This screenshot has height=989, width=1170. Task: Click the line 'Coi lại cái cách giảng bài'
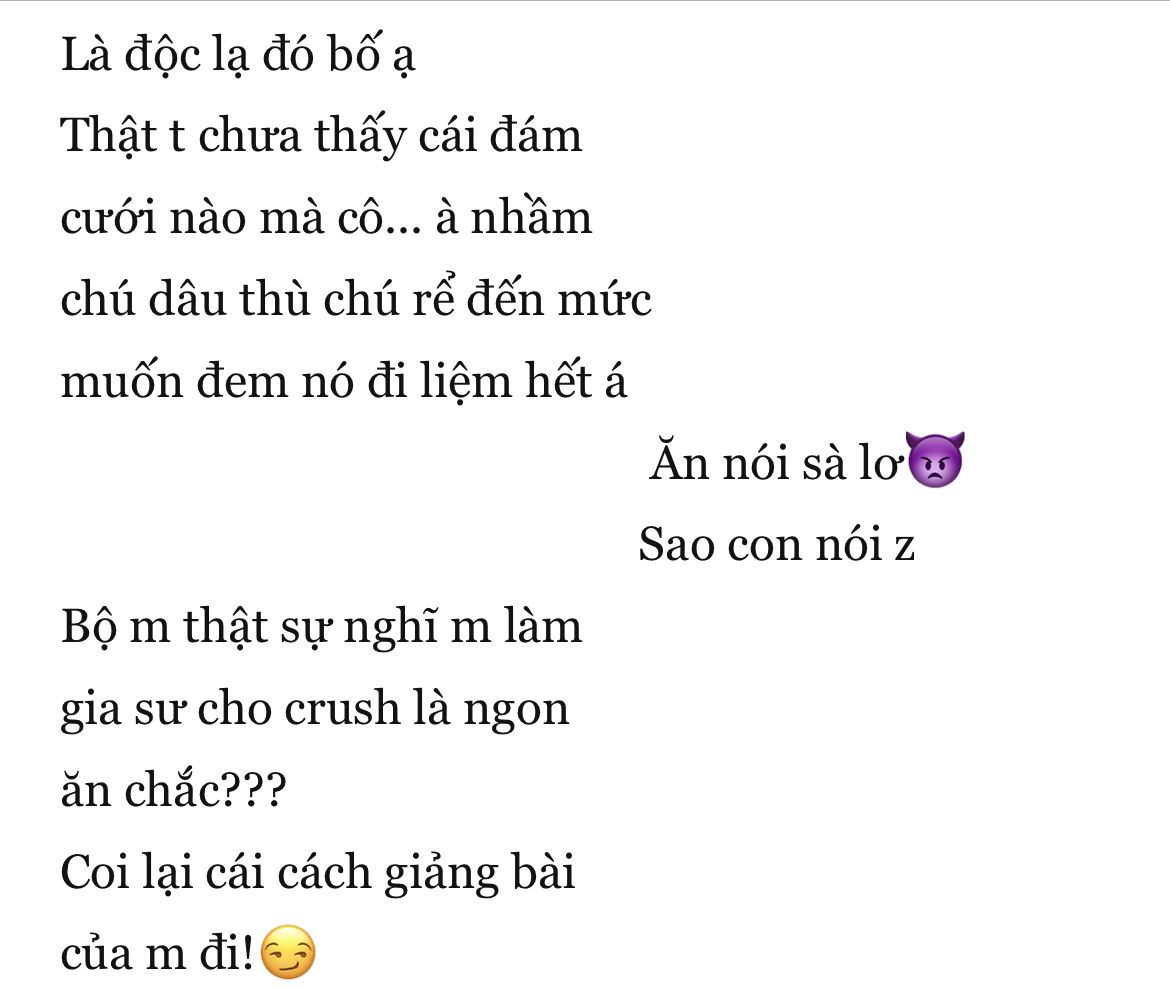[317, 872]
